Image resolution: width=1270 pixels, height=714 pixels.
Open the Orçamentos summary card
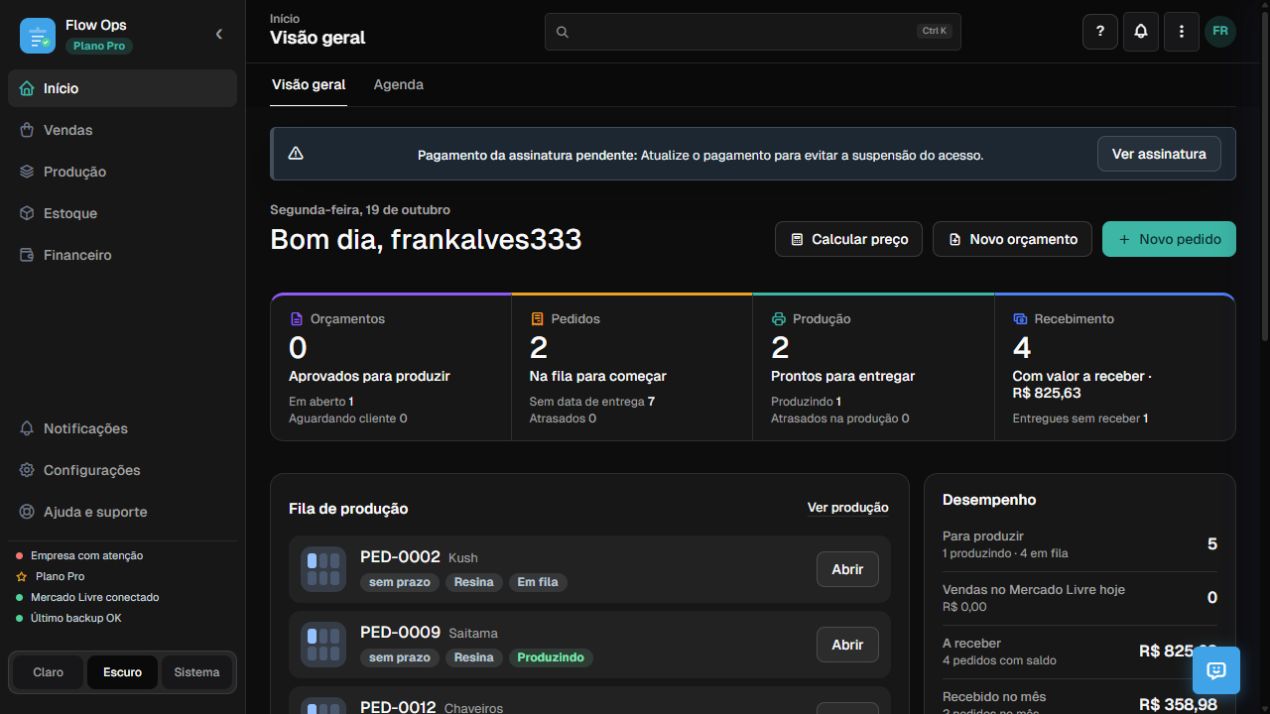[x=391, y=367]
